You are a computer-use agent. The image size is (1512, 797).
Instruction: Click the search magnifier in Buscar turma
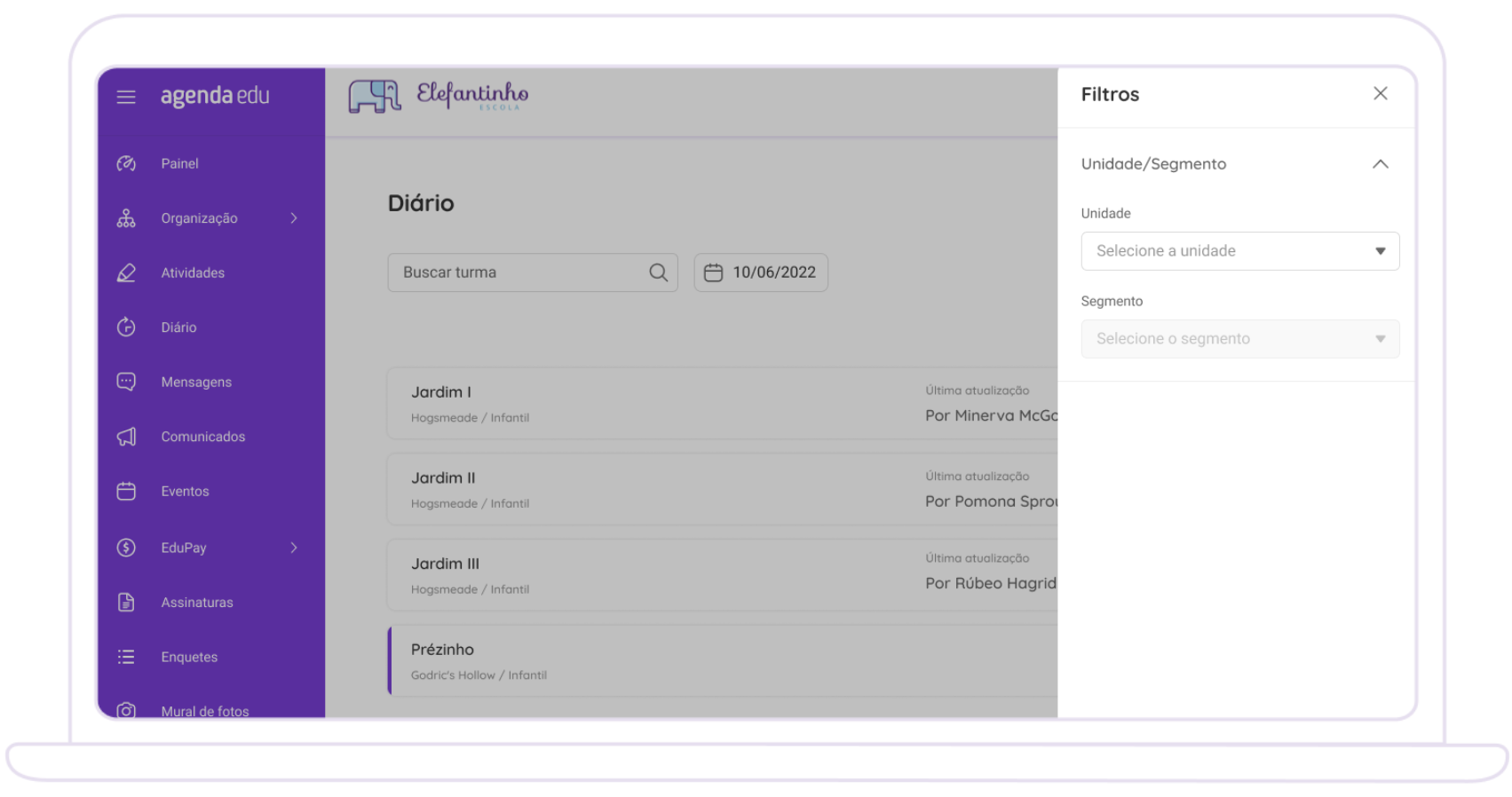click(658, 272)
